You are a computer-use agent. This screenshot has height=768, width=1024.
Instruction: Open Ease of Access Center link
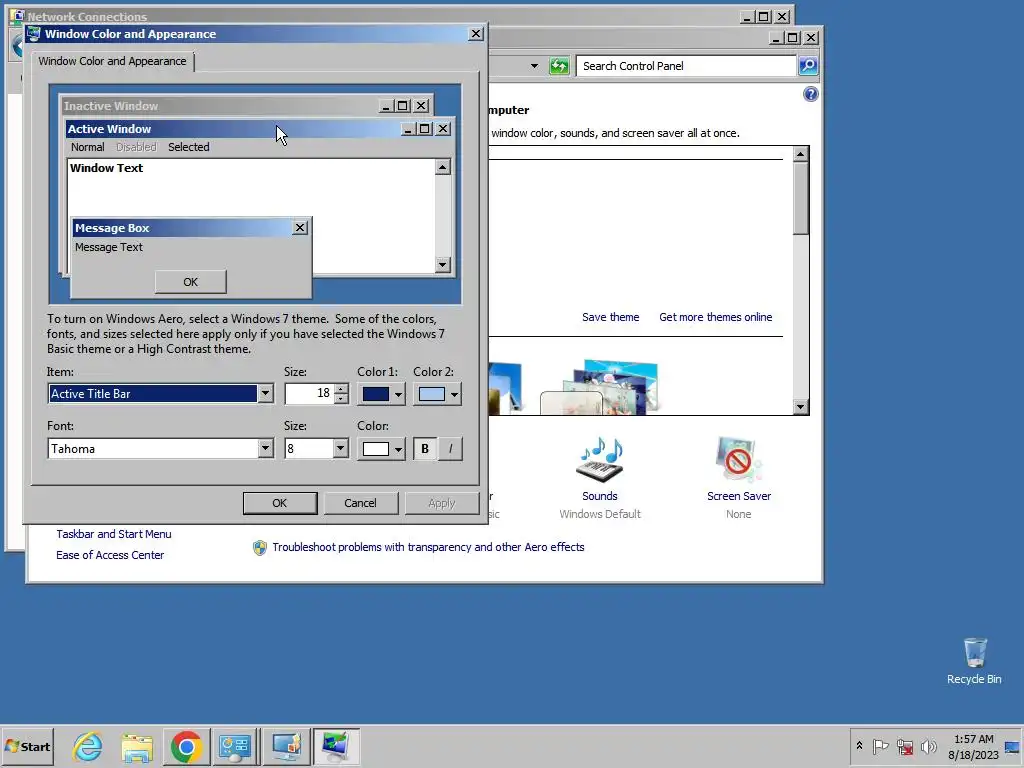click(110, 554)
